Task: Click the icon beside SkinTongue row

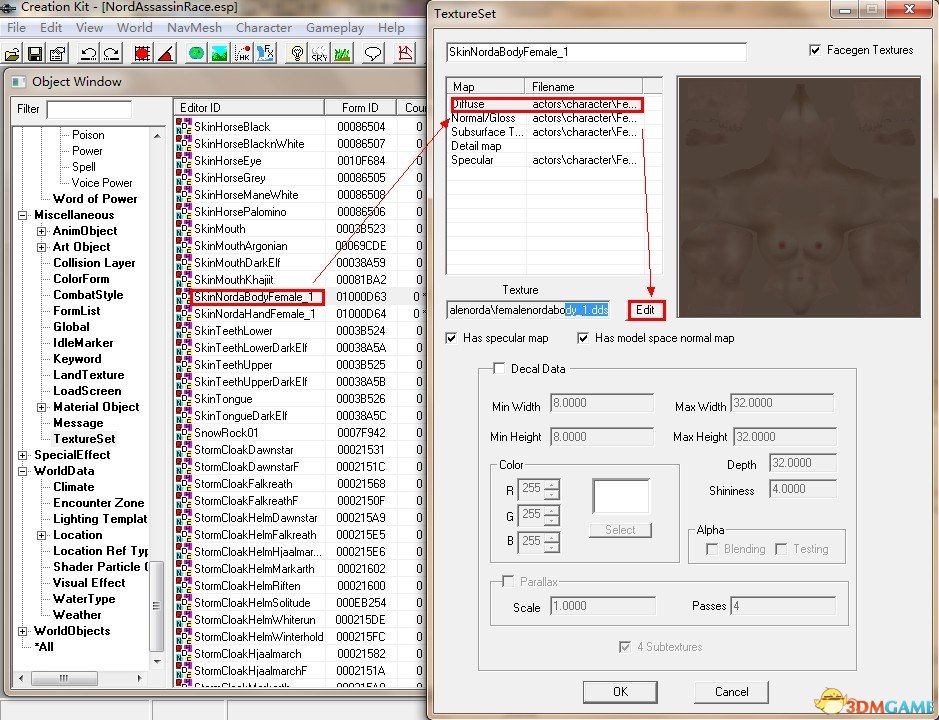Action: pyautogui.click(x=184, y=398)
